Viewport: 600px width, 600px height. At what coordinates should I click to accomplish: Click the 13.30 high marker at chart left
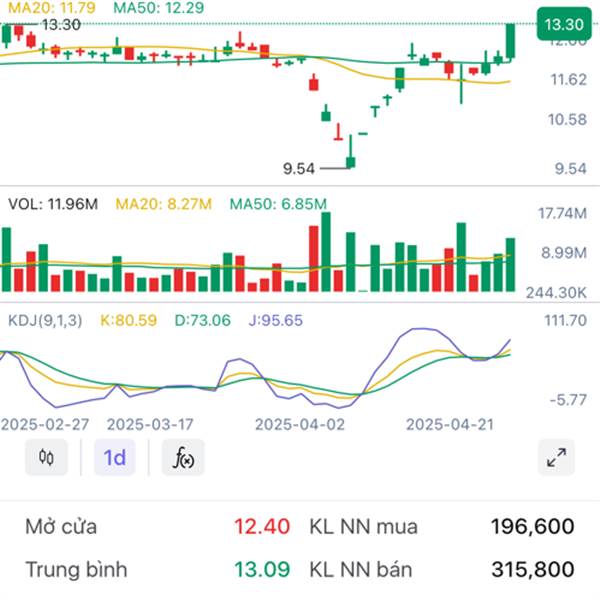[x=61, y=25]
